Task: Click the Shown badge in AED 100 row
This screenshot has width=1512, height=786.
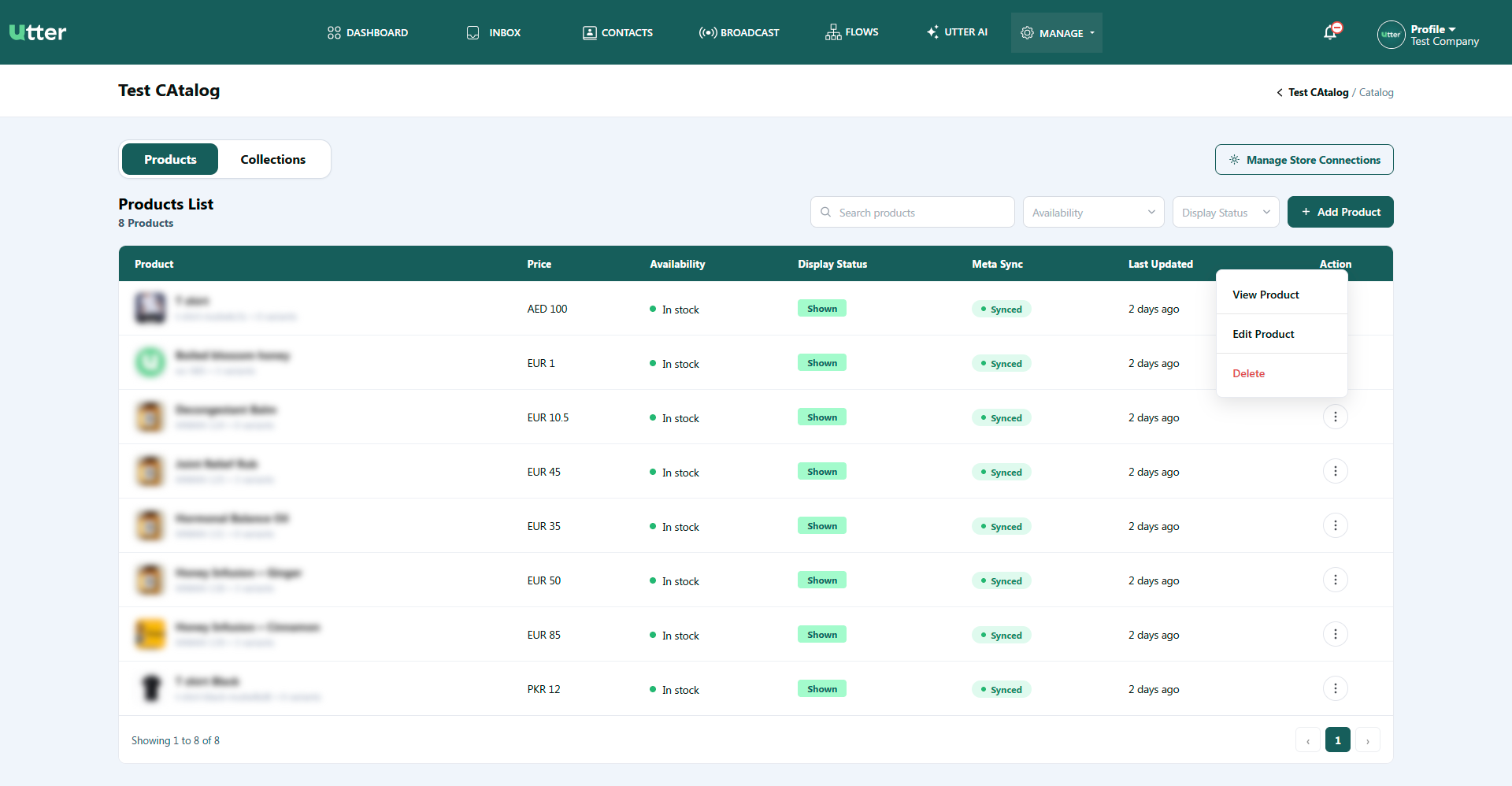Action: coord(821,309)
